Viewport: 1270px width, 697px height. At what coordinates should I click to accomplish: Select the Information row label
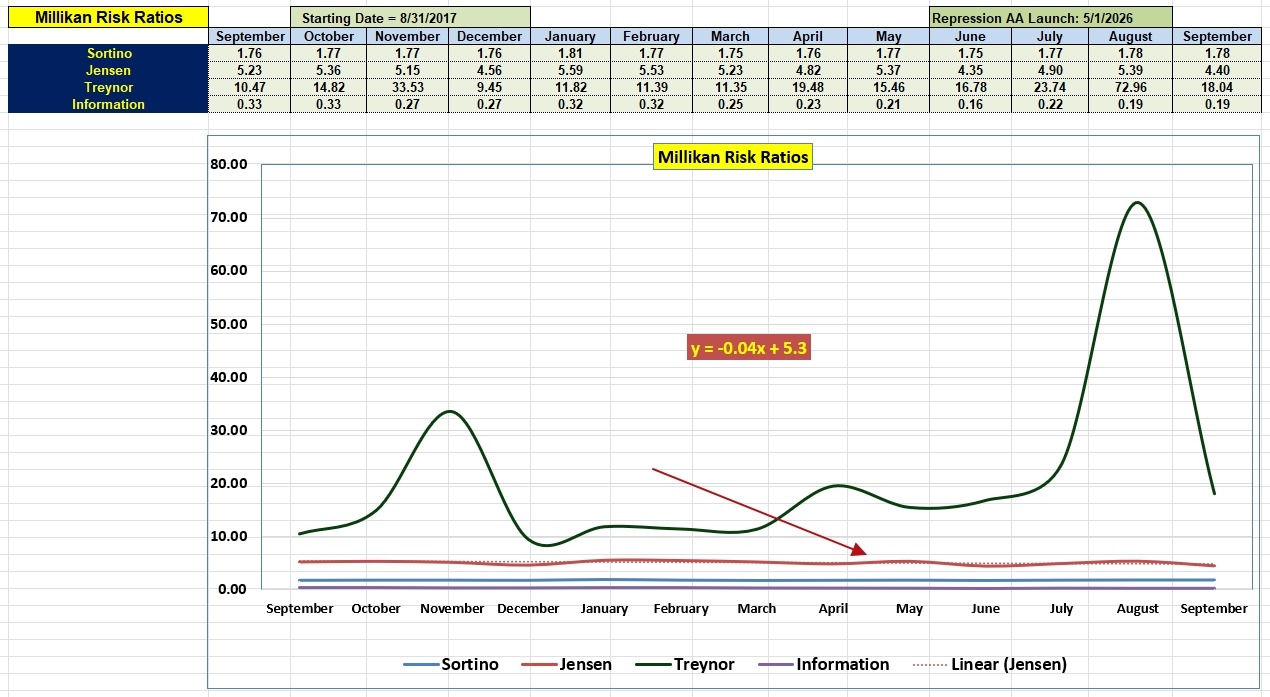[109, 104]
